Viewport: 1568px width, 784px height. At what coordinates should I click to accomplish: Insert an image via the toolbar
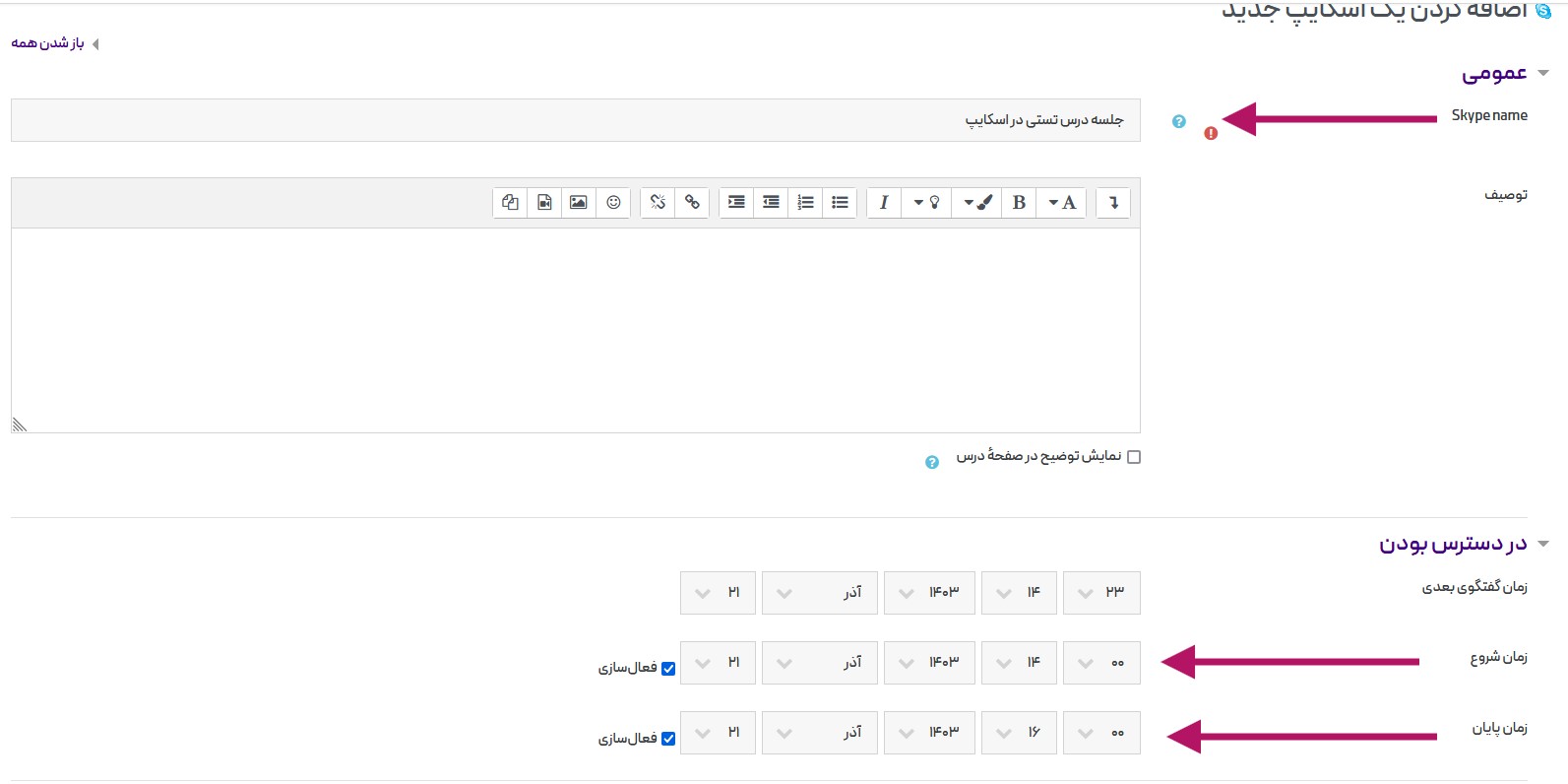point(579,203)
